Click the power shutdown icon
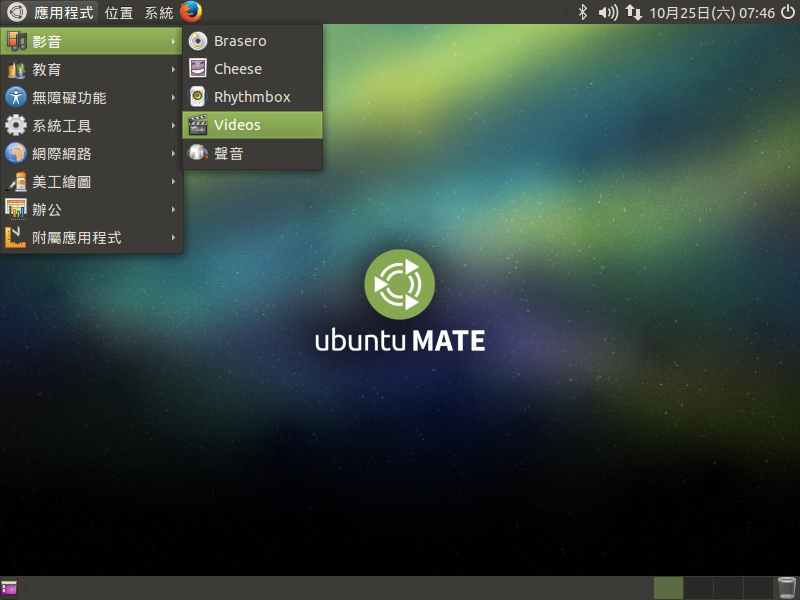The height and width of the screenshot is (600, 800). [x=788, y=12]
